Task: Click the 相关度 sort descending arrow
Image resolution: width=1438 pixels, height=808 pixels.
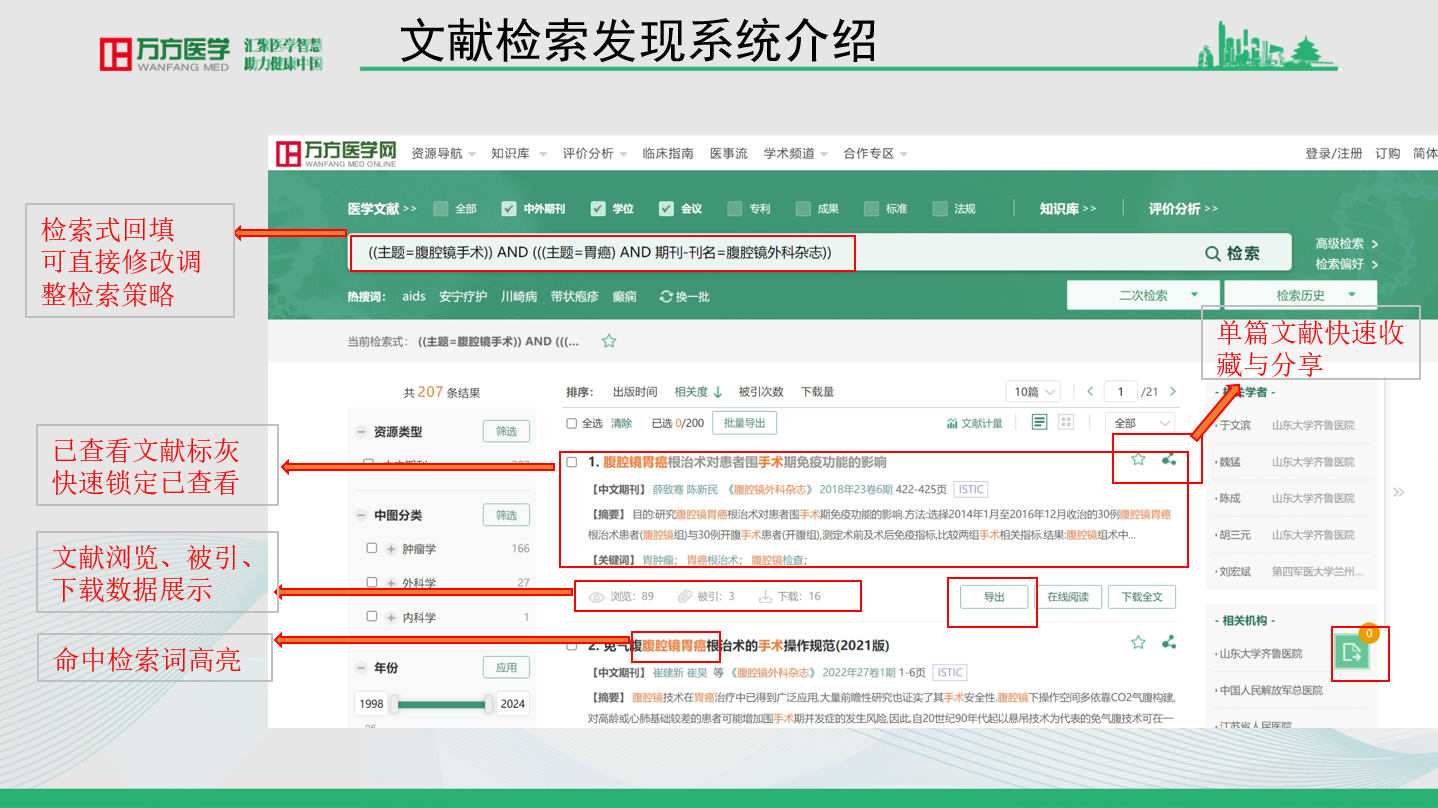Action: [x=718, y=392]
